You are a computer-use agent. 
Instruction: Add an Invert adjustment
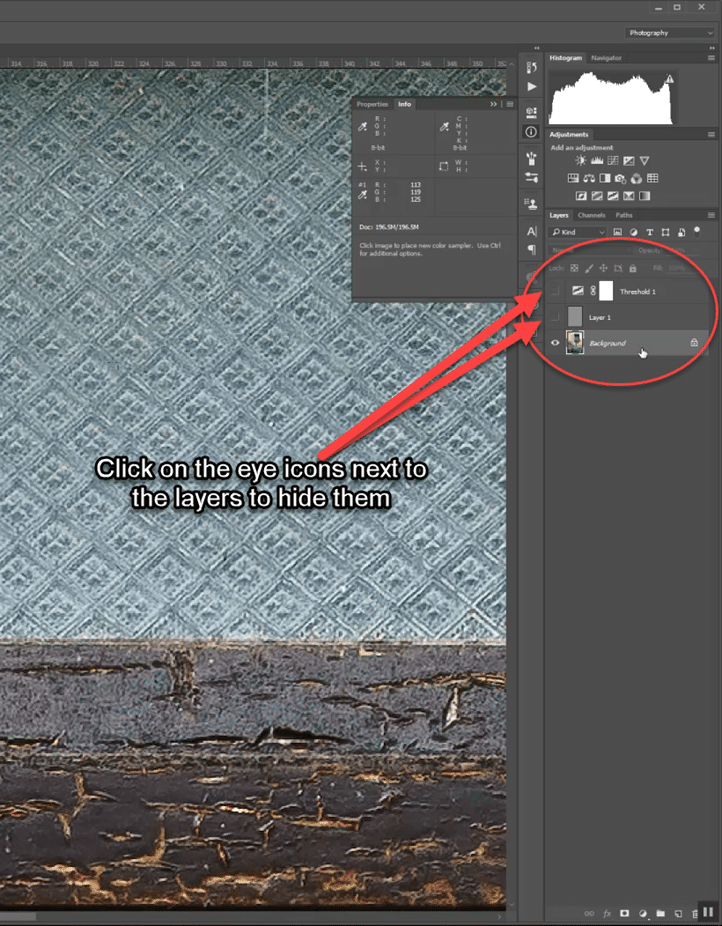(581, 195)
